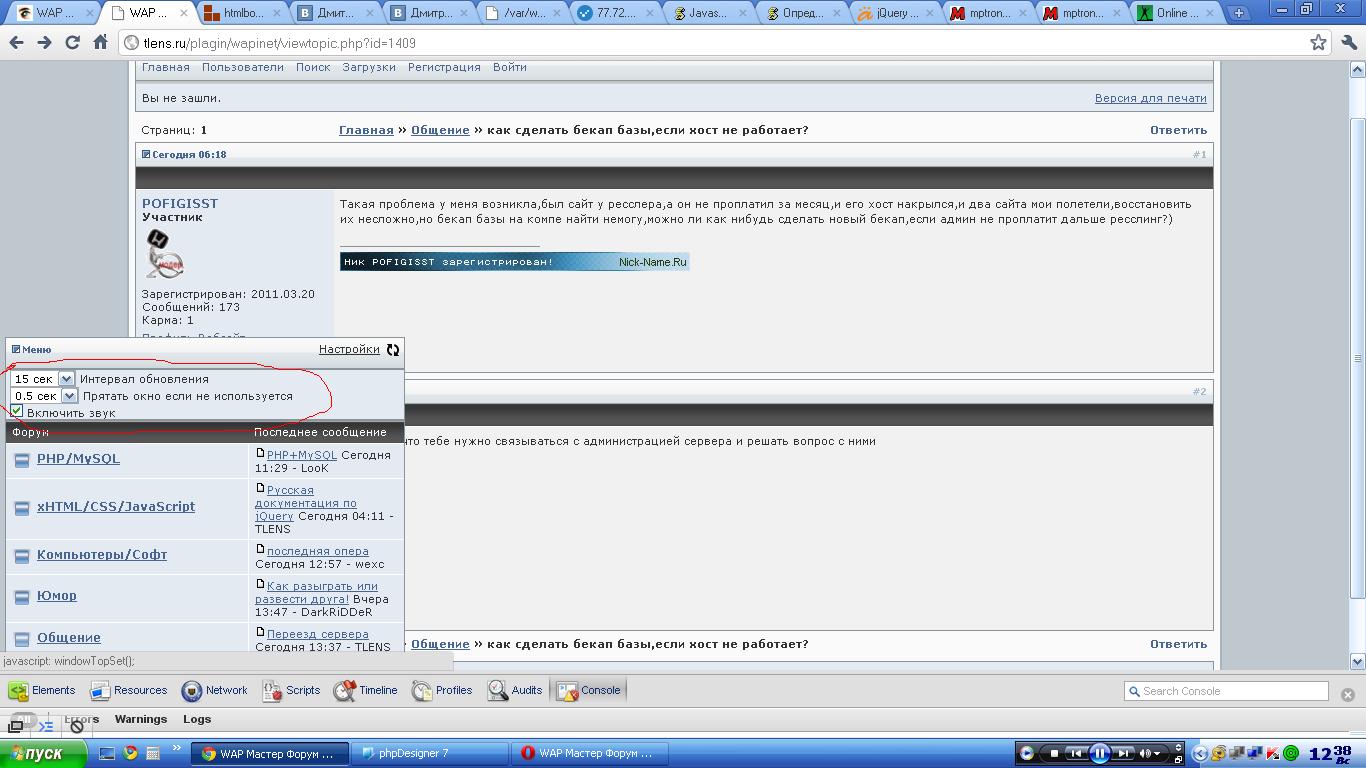Viewport: 1366px width, 768px height.
Task: Click the refresh icon next to Настройки
Action: tap(393, 350)
